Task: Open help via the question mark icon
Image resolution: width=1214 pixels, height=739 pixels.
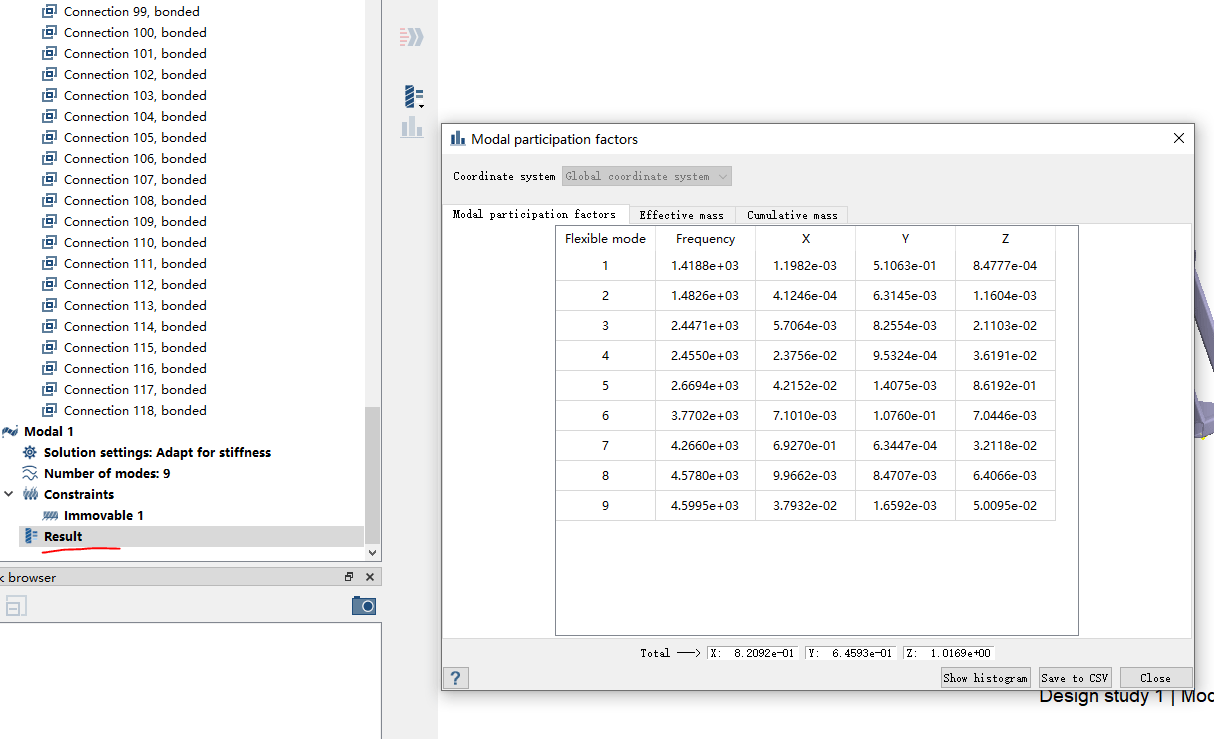Action: pos(455,678)
